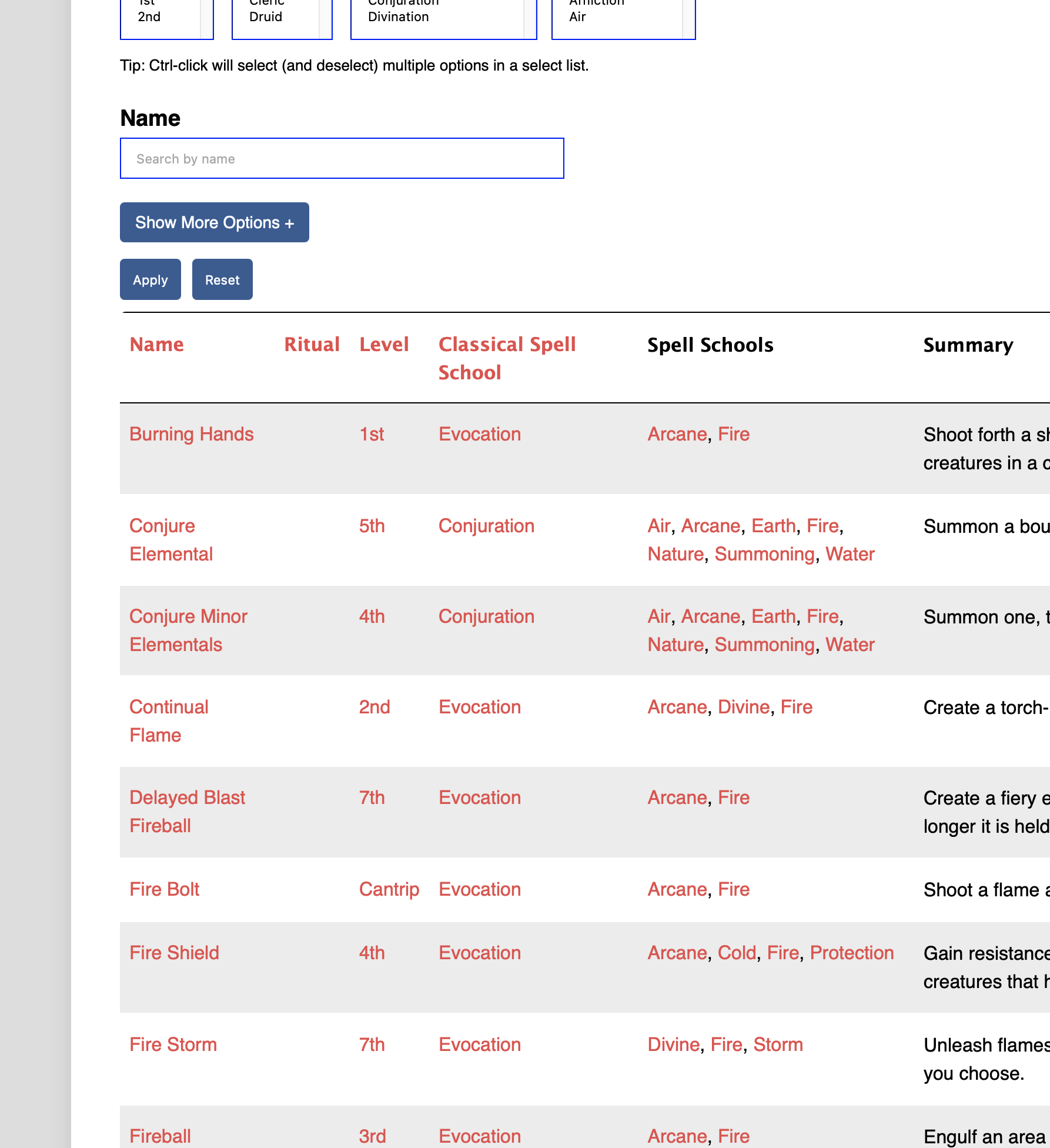Open the Fire Shield spell
Image resolution: width=1050 pixels, height=1148 pixels.
pyautogui.click(x=174, y=953)
